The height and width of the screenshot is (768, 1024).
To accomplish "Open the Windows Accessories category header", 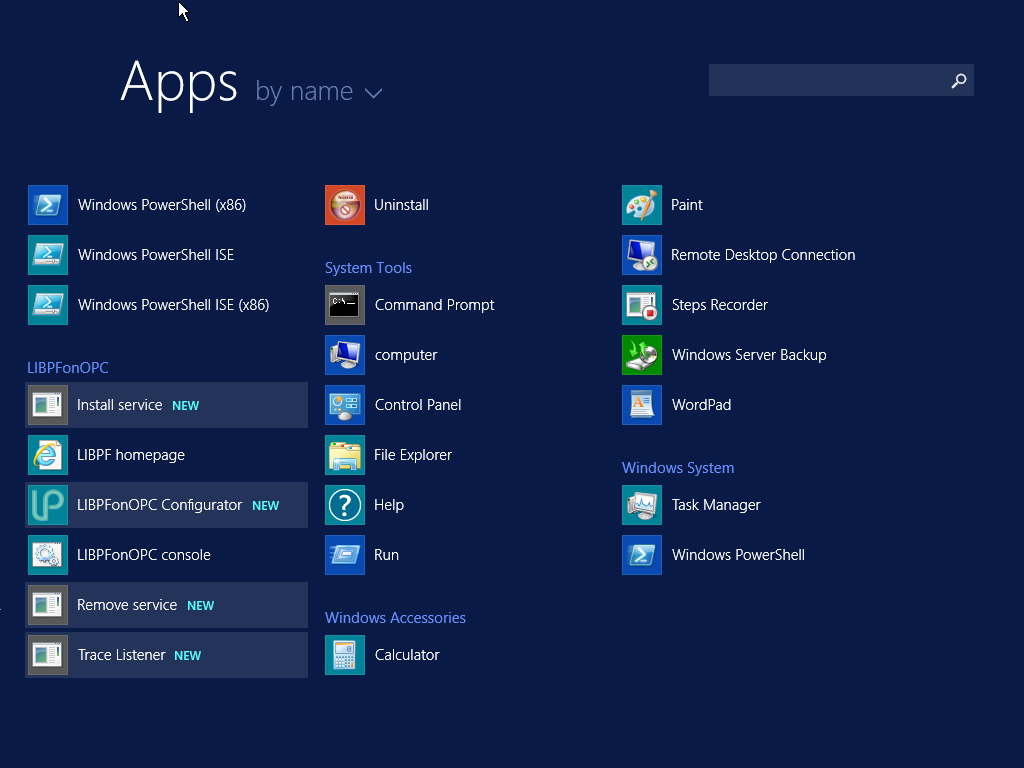I will point(395,618).
